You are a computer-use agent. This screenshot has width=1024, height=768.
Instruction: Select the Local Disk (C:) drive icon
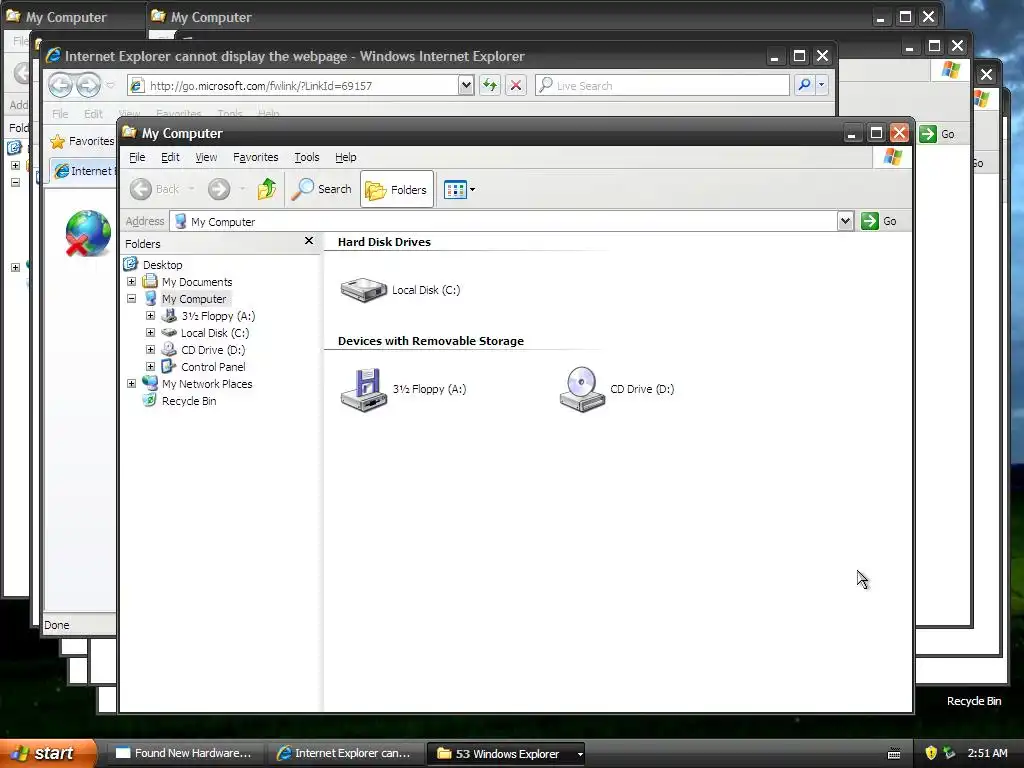click(364, 289)
